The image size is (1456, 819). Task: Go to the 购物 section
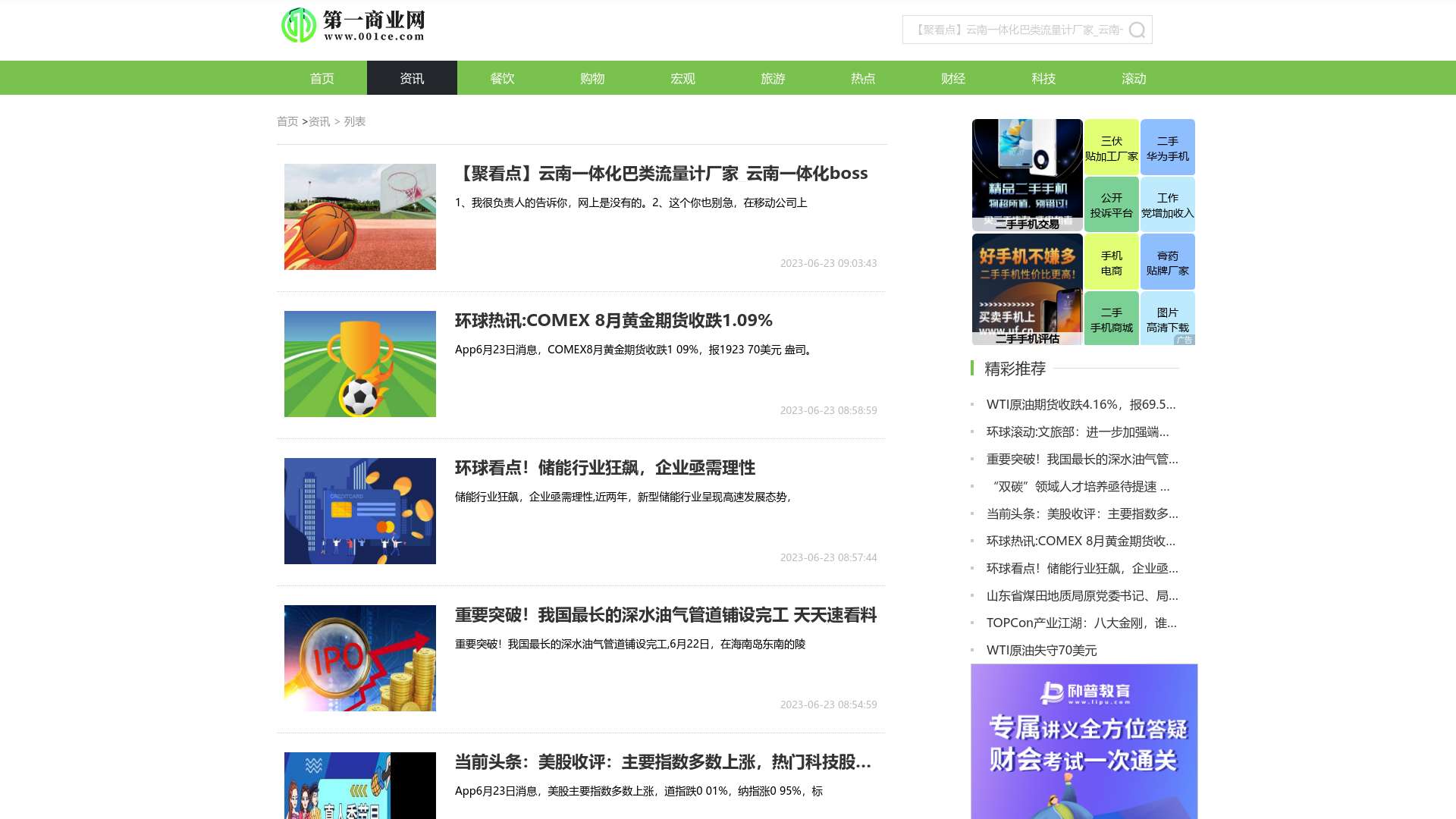[x=592, y=78]
